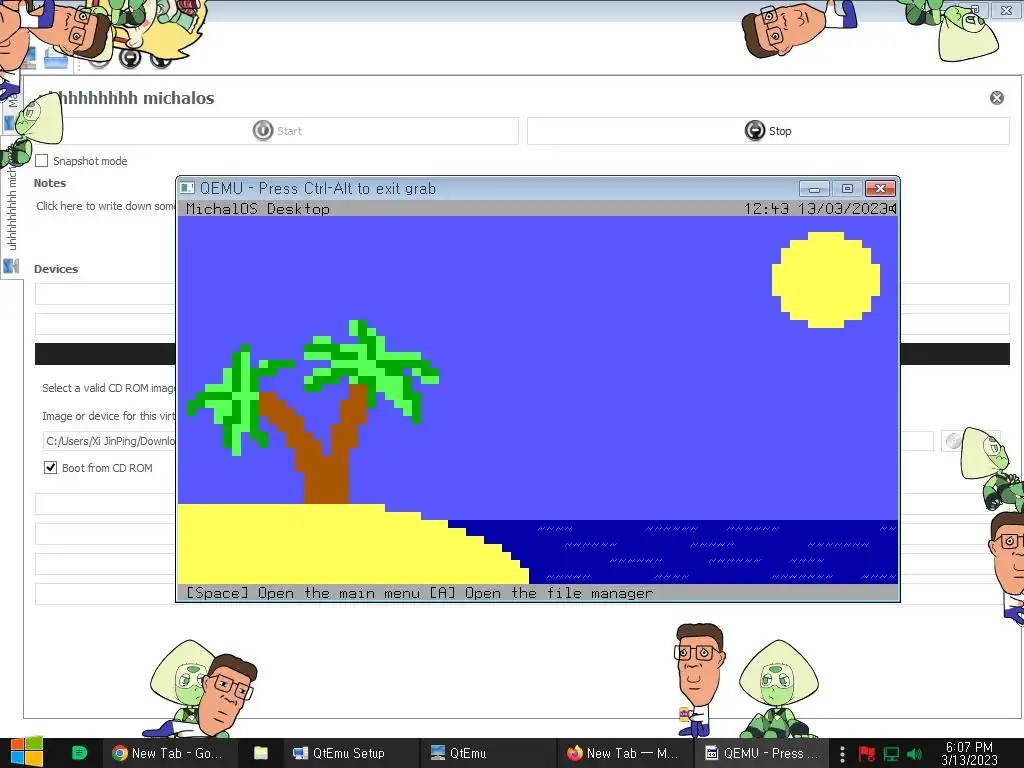Open the Windows Start menu
The image size is (1024, 768).
[26, 753]
